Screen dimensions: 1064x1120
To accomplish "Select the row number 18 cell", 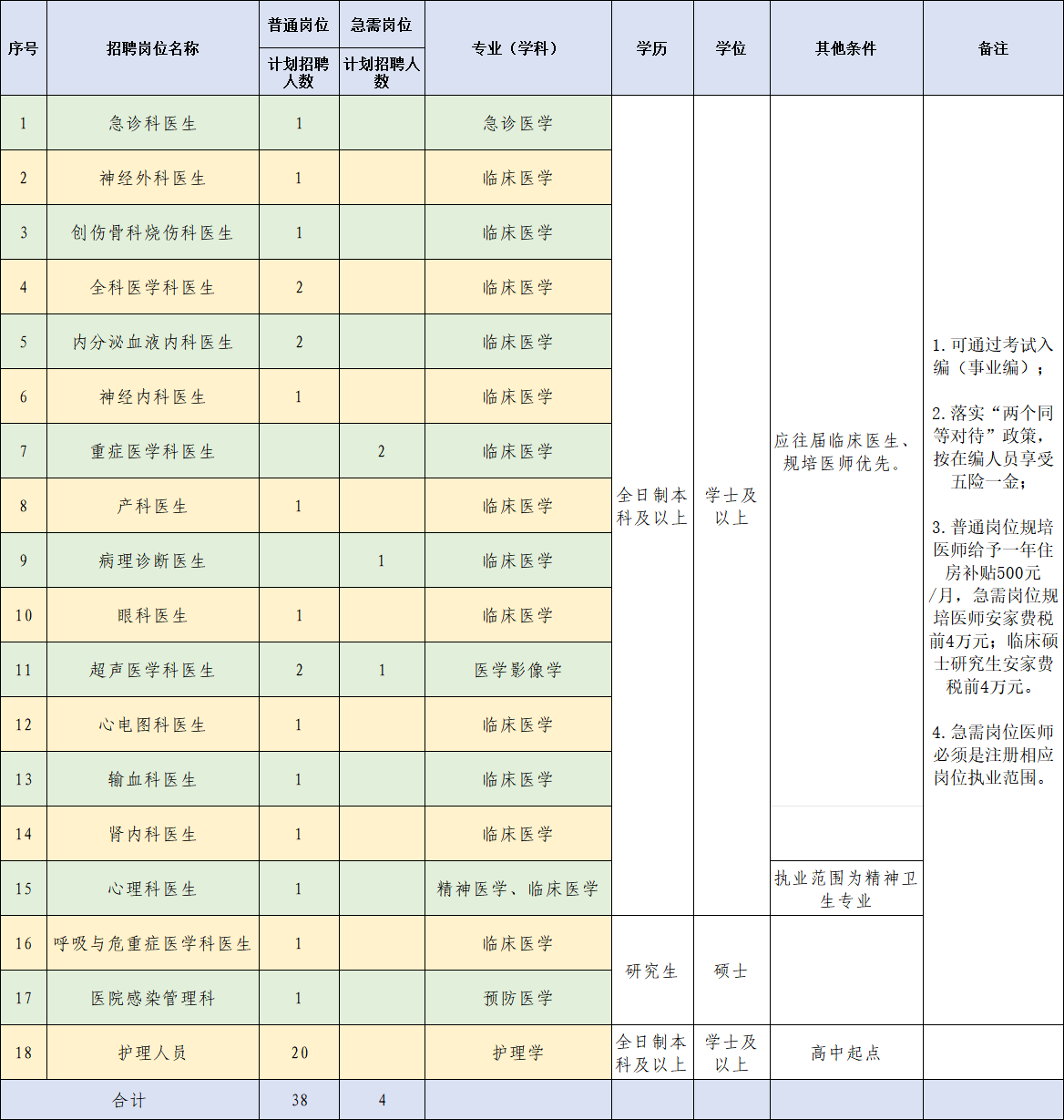I will pos(24,1053).
